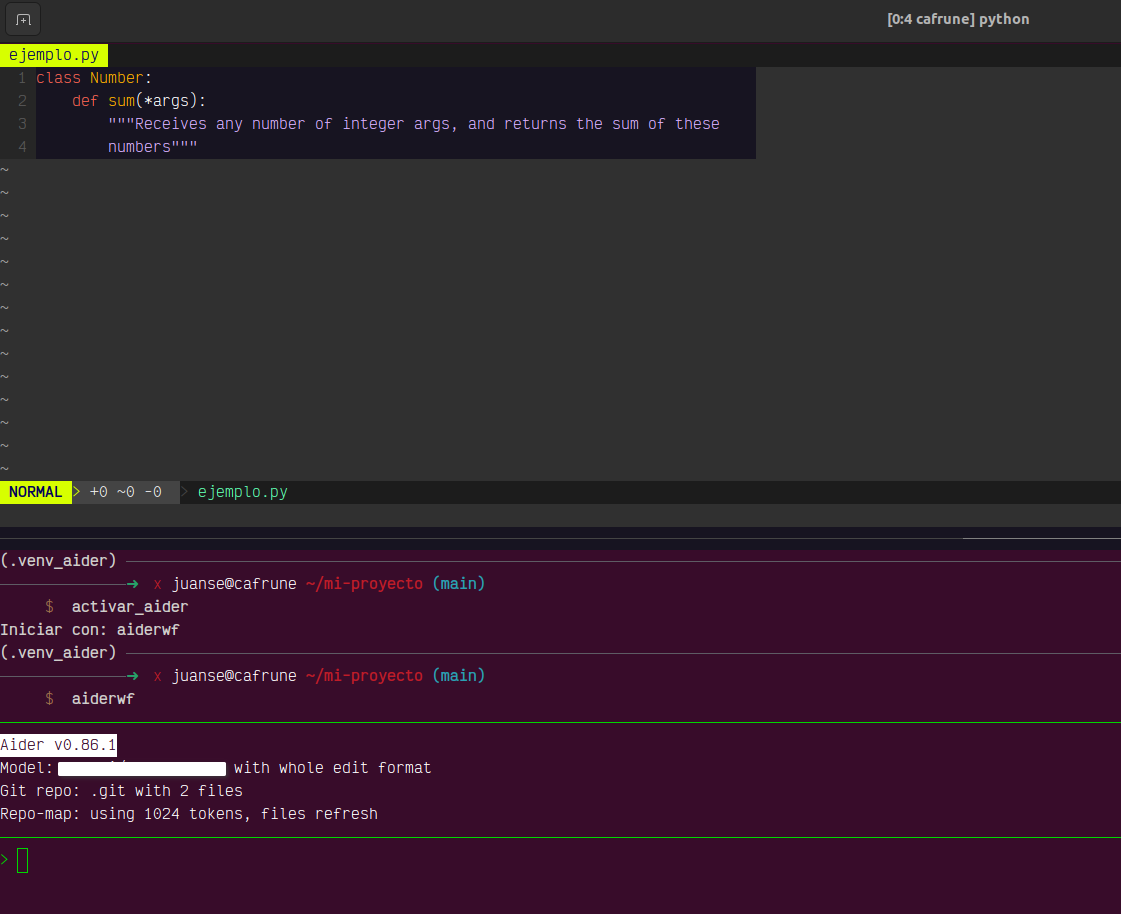This screenshot has height=914, width=1121.
Task: Place cursor on the def sum(*args) line
Action: pos(138,101)
